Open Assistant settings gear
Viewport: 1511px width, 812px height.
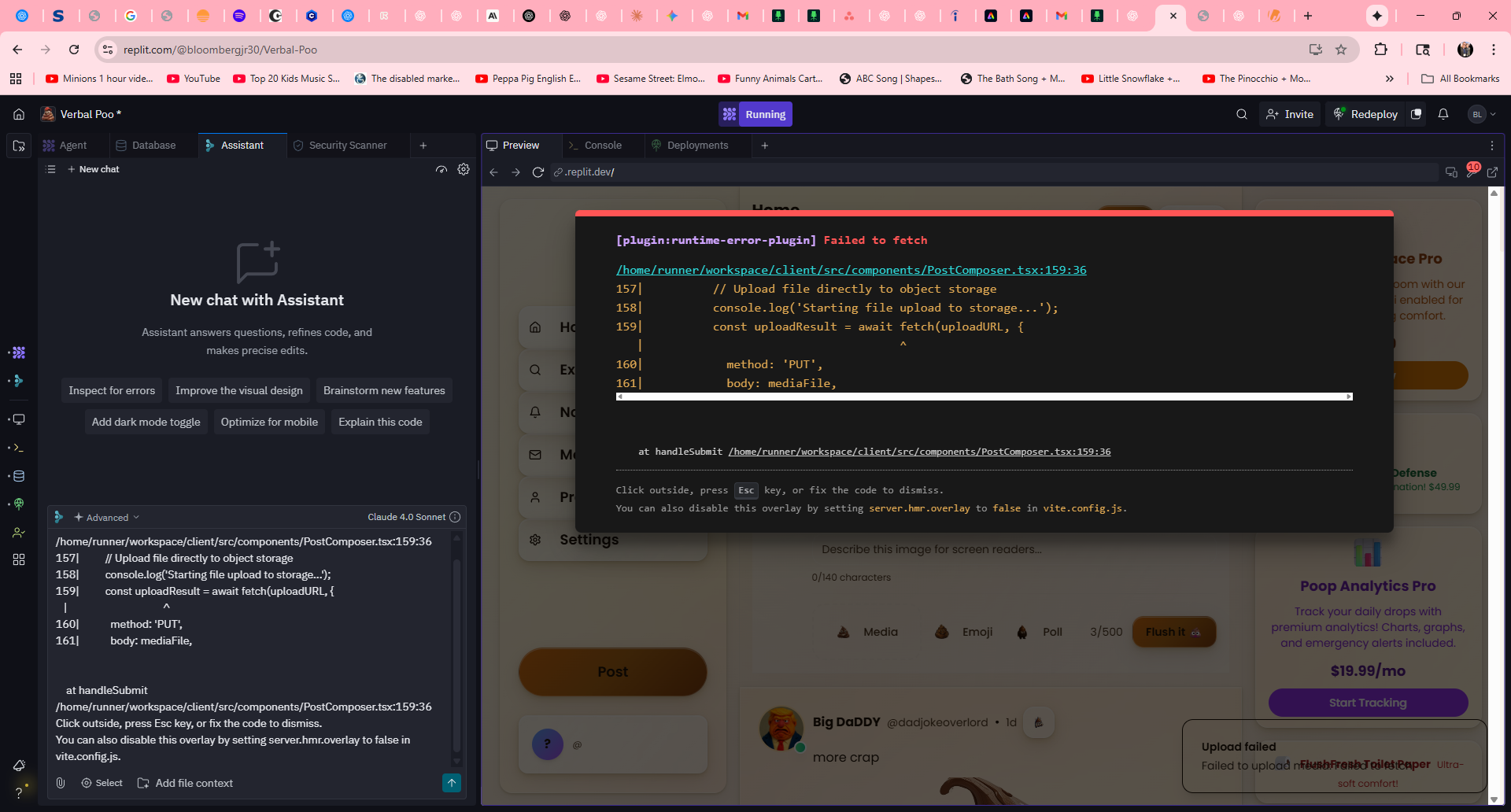click(x=464, y=169)
